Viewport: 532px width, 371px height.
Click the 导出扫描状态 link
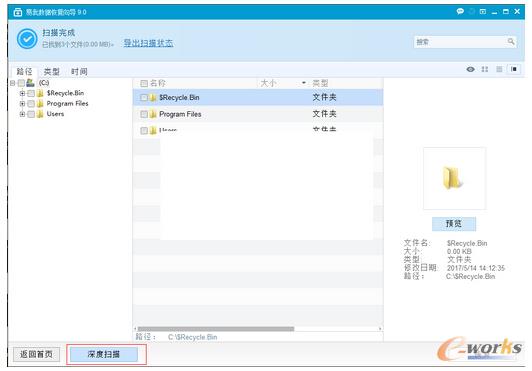[148, 43]
